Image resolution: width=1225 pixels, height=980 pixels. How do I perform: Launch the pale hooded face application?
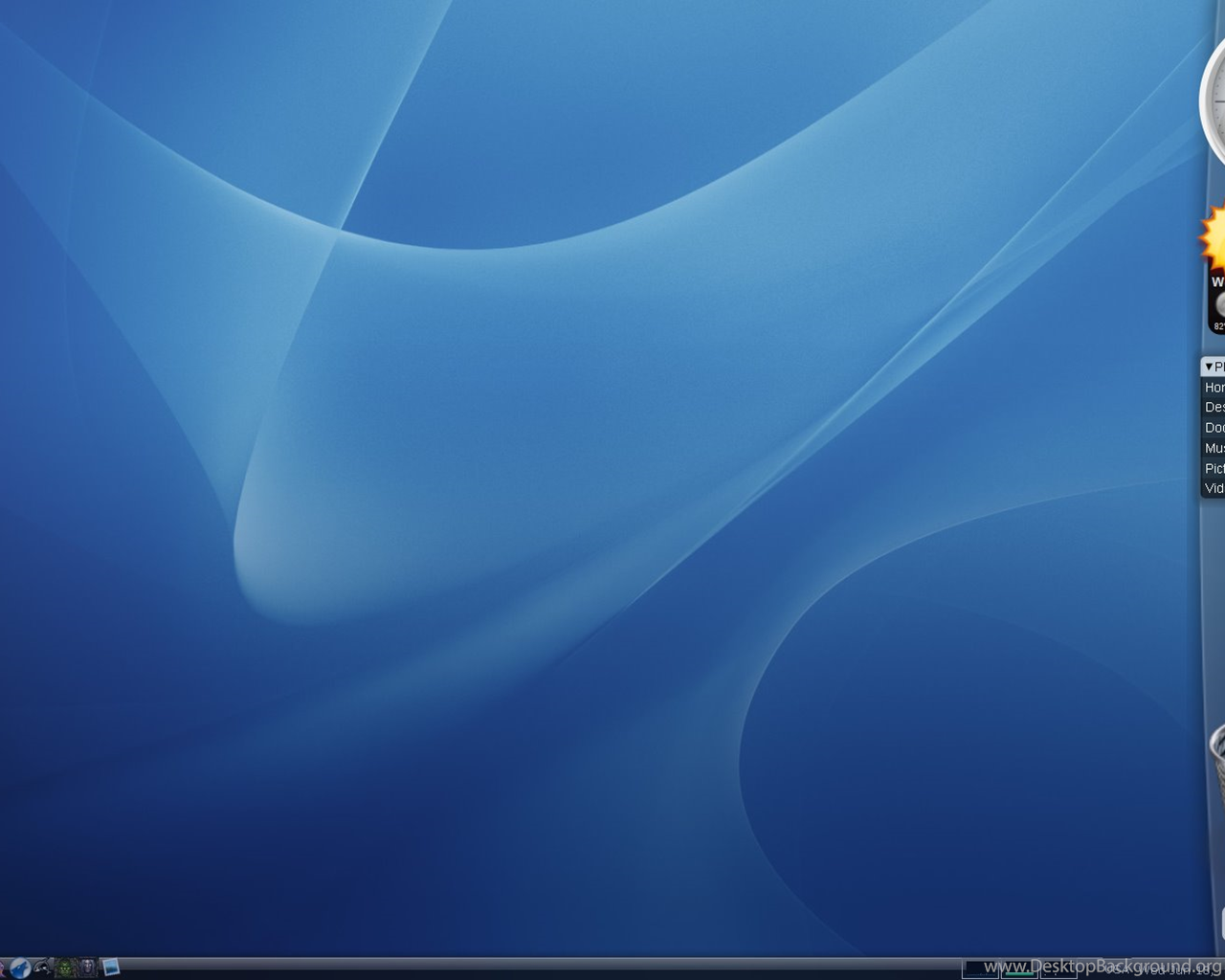[x=87, y=968]
